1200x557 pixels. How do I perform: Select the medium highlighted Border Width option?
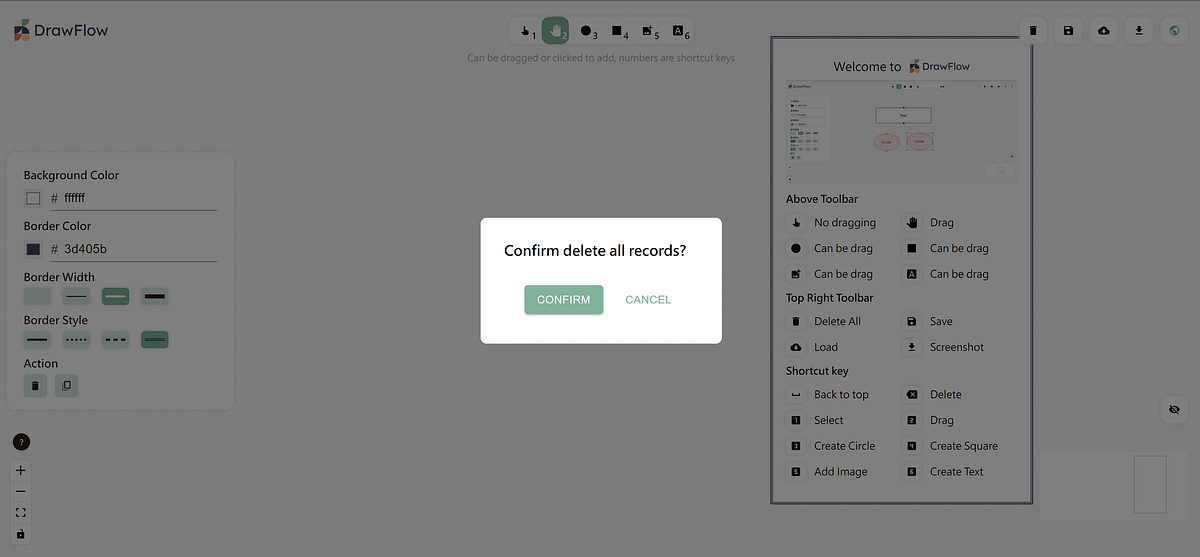(x=115, y=296)
